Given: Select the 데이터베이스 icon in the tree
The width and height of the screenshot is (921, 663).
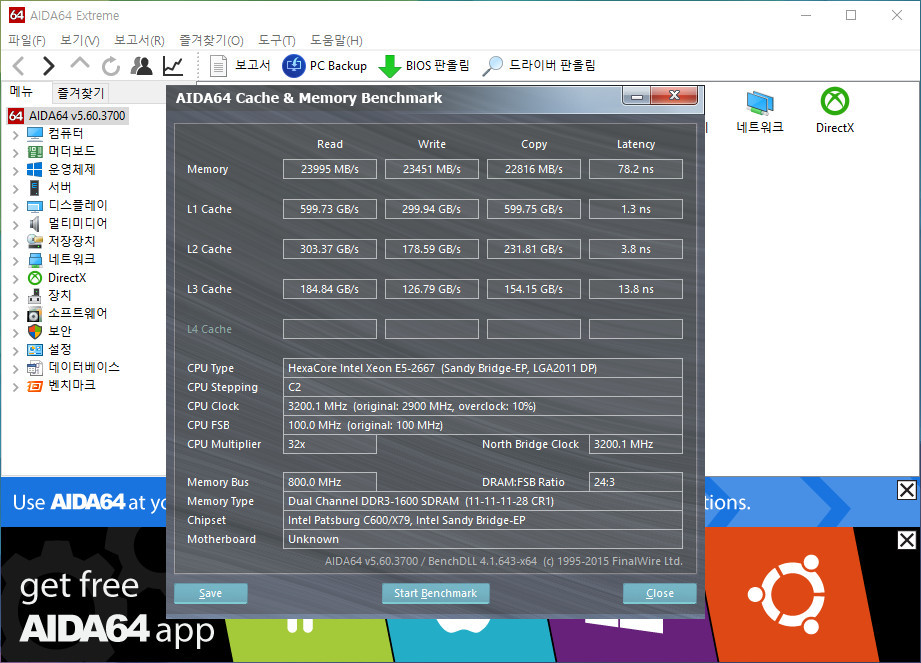Looking at the screenshot, I should click(35, 368).
